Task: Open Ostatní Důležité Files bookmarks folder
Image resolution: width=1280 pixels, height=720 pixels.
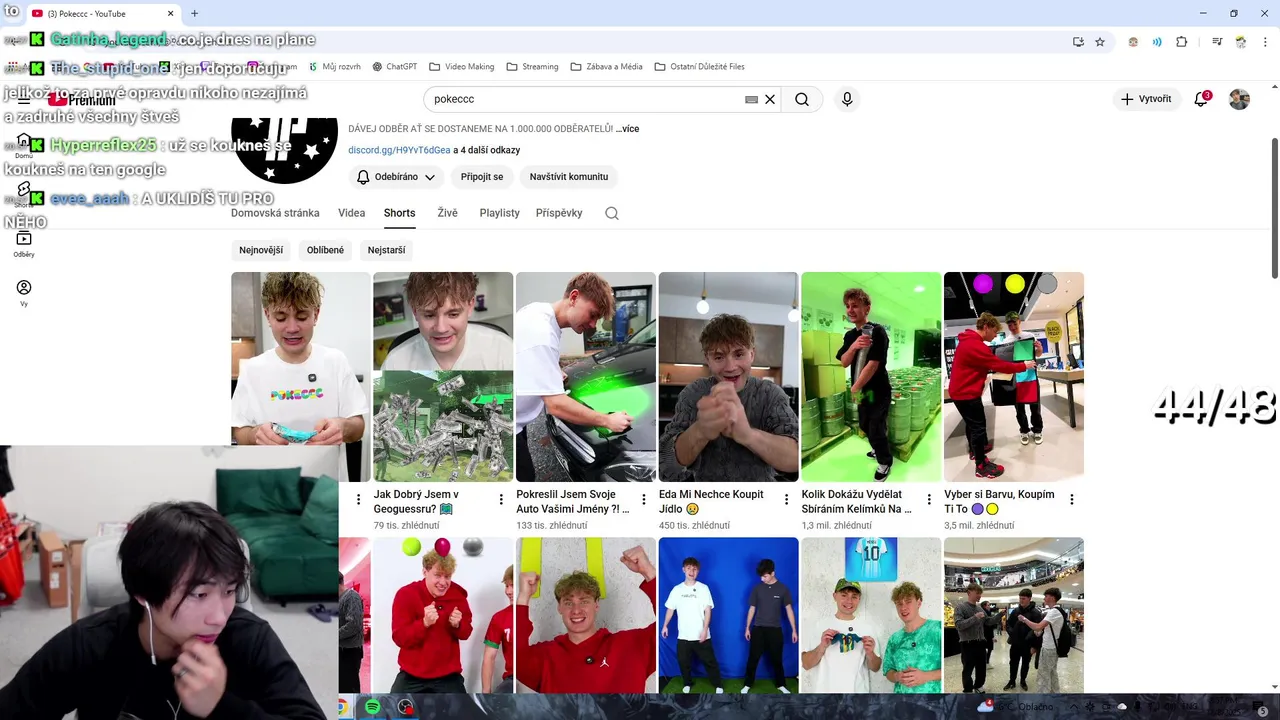Action: (x=699, y=67)
